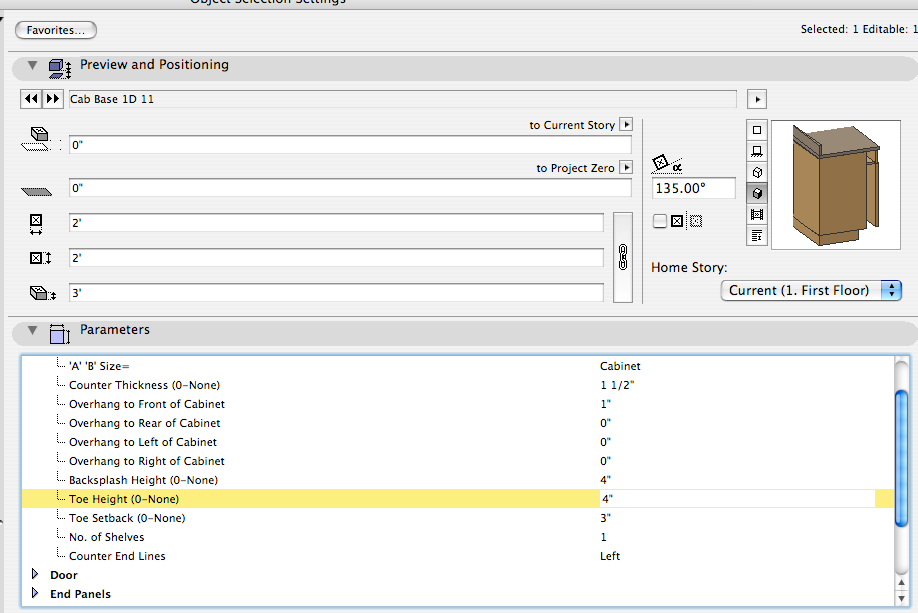The image size is (918, 613).
Task: Click the object height field showing 3'
Action: pyautogui.click(x=336, y=293)
